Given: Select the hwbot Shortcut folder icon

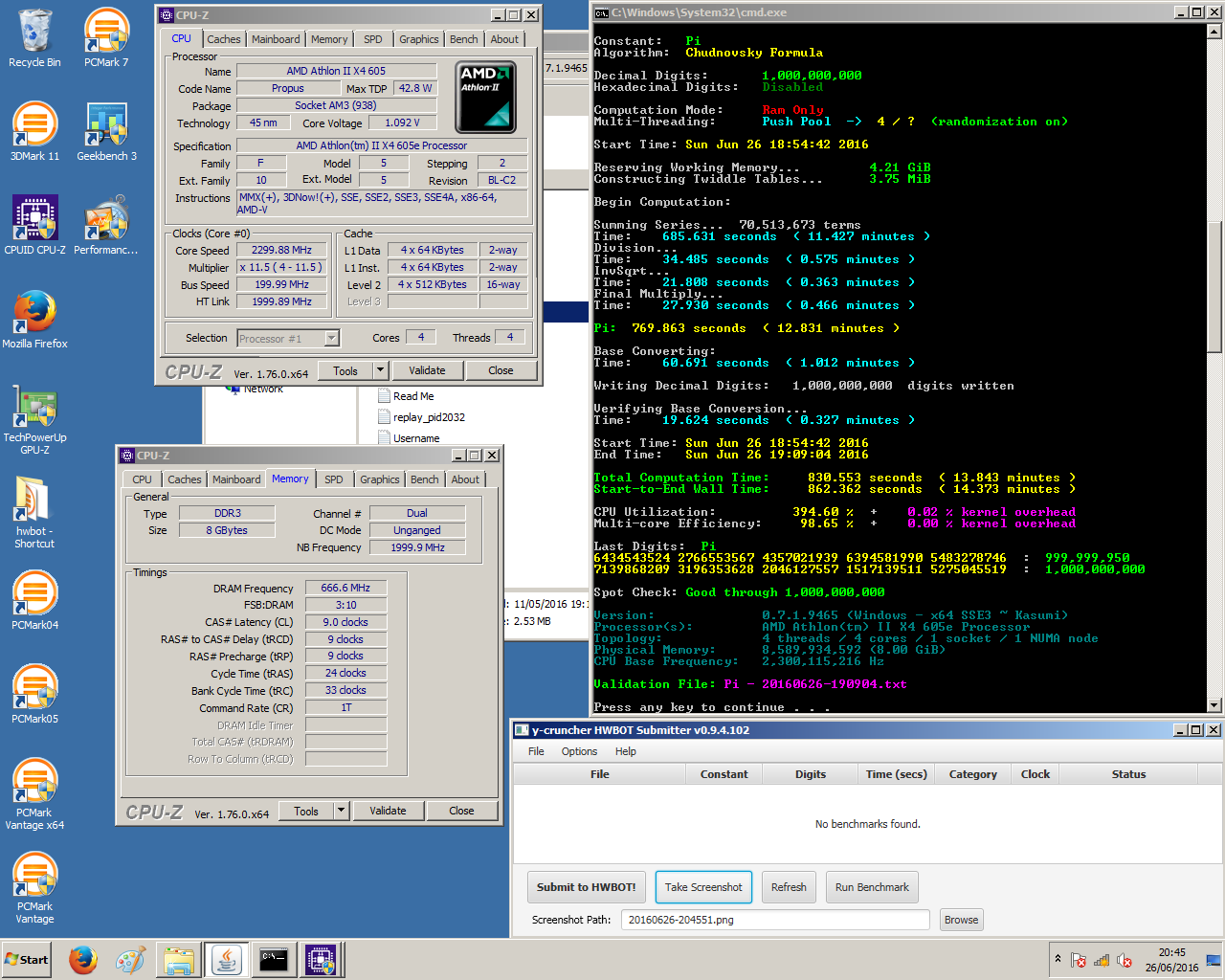Looking at the screenshot, I should (x=34, y=513).
